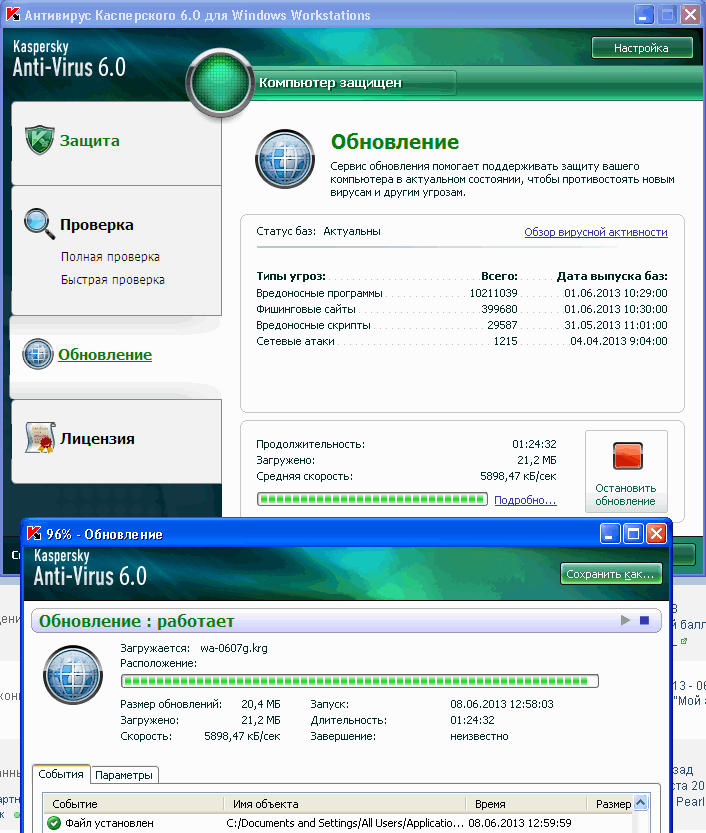Open the Защита section shield icon
The image size is (706, 833).
click(39, 140)
